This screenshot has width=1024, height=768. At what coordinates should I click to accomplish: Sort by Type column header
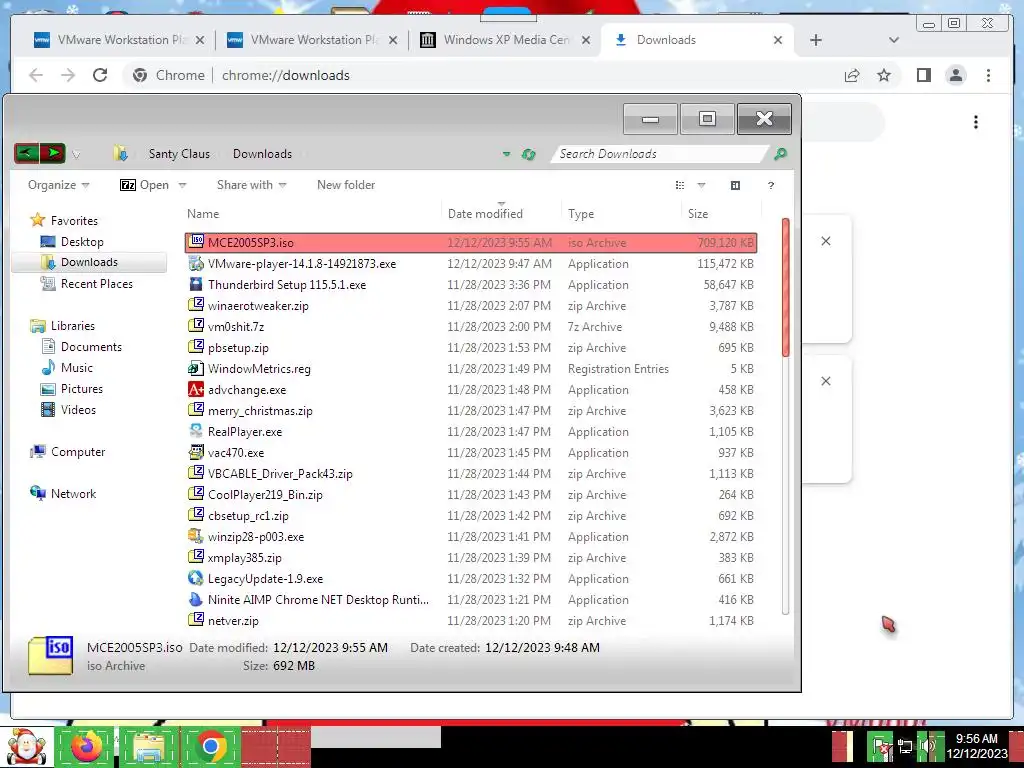[x=621, y=214]
